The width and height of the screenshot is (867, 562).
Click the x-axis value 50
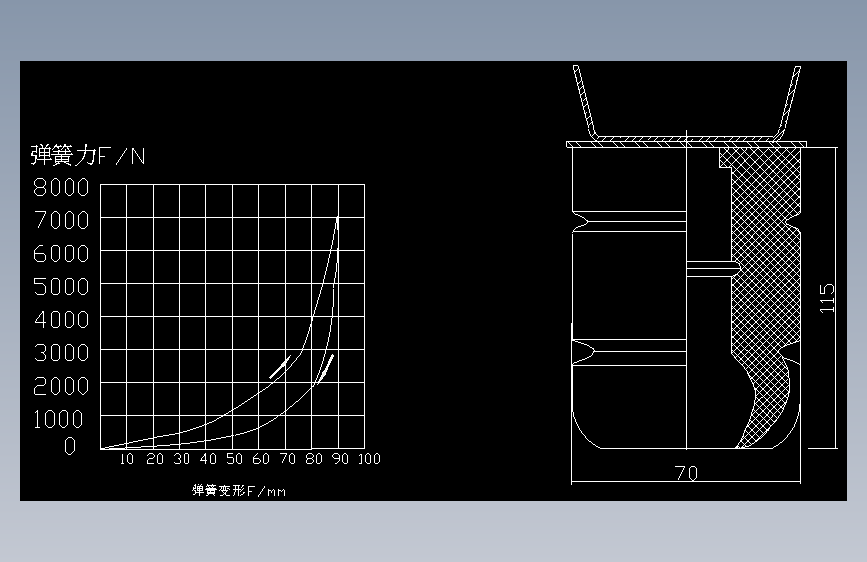234,459
